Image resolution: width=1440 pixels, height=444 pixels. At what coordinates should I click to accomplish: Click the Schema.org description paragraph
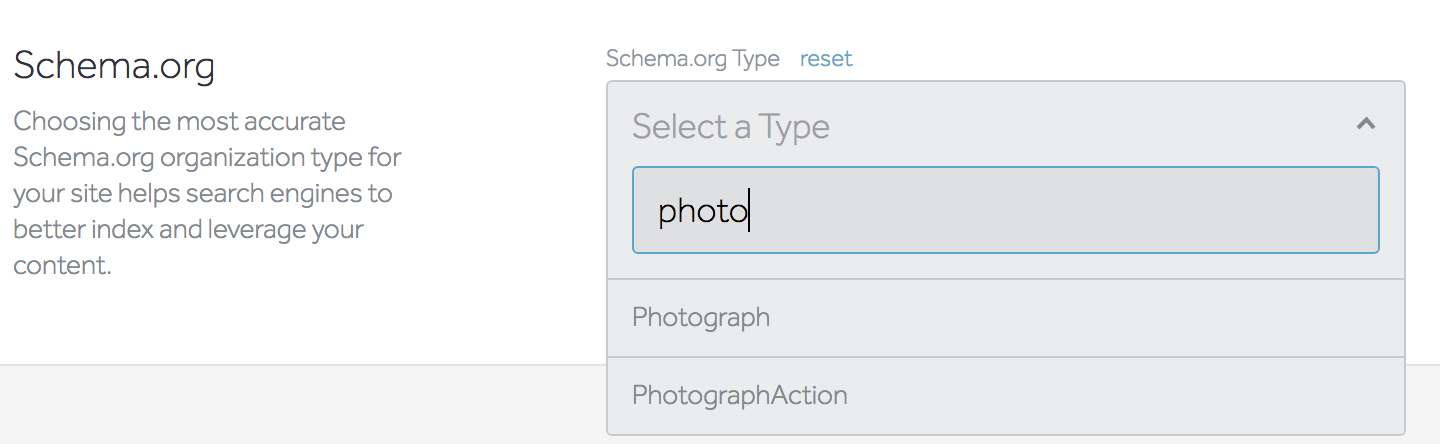point(207,193)
